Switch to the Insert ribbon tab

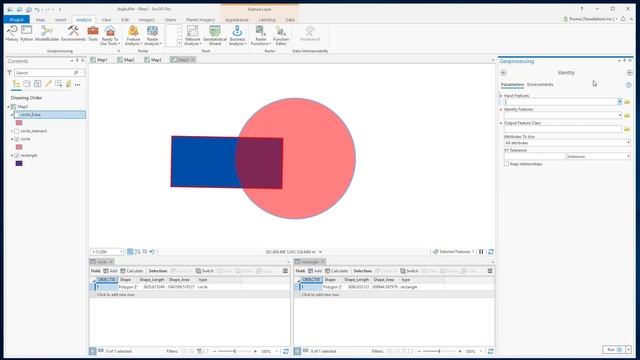[x=60, y=20]
